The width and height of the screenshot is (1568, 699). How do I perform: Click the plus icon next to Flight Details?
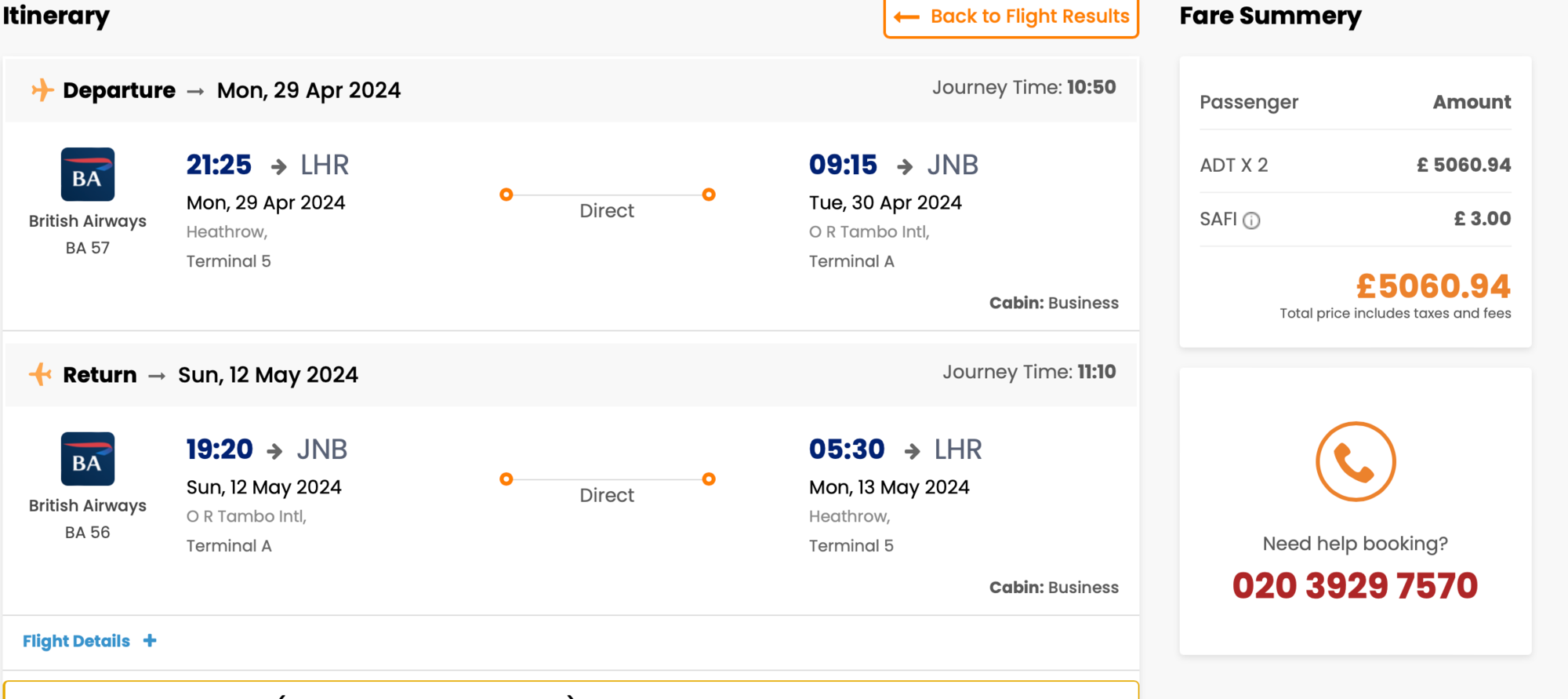click(x=149, y=641)
